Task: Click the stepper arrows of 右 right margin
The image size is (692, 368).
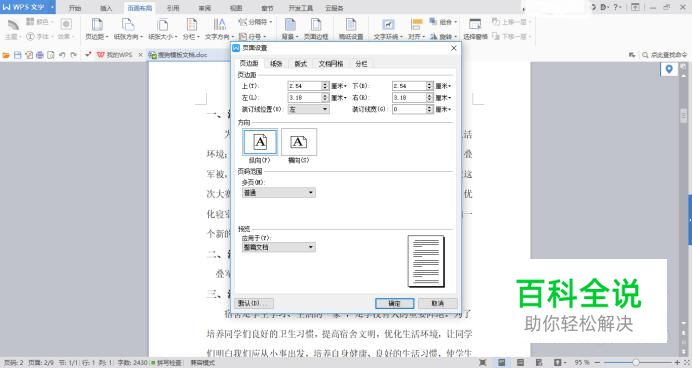Action: point(429,98)
